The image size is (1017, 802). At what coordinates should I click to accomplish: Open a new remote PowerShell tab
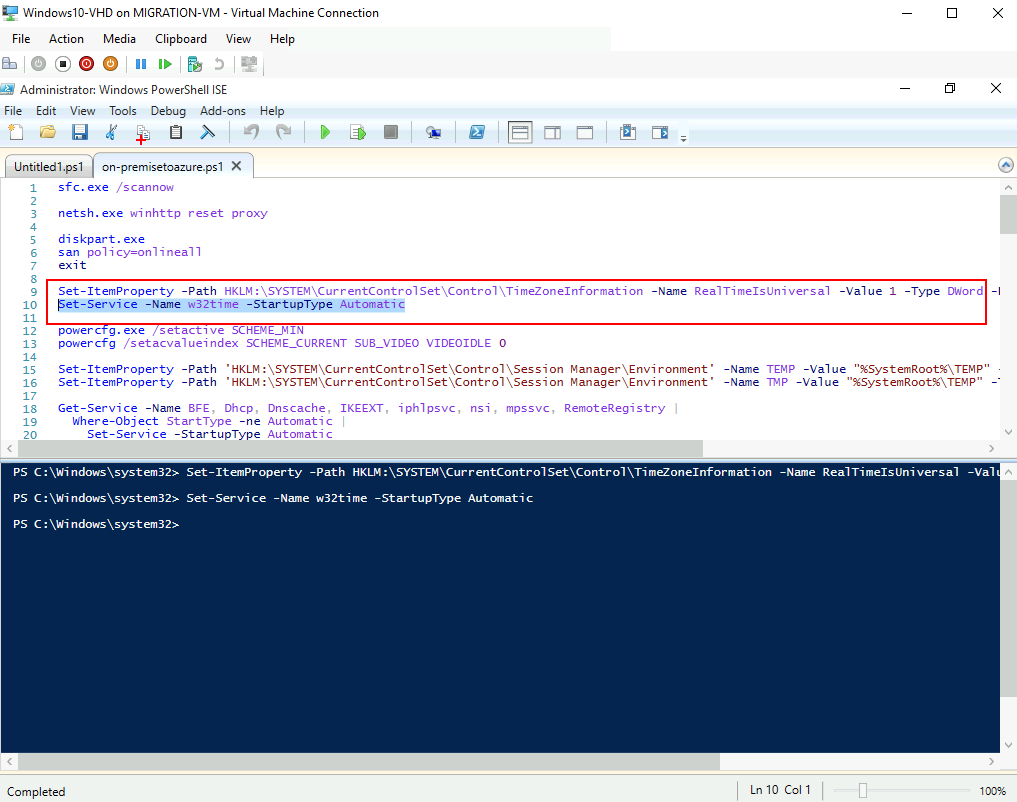(433, 132)
